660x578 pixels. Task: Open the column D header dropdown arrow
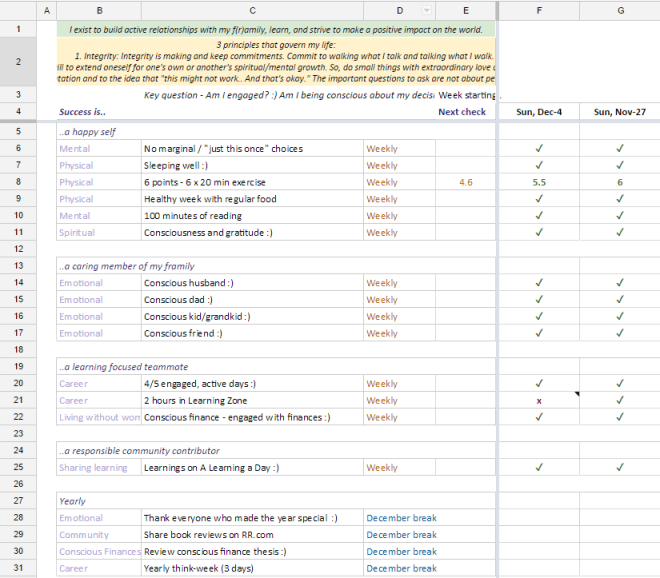tap(427, 10)
